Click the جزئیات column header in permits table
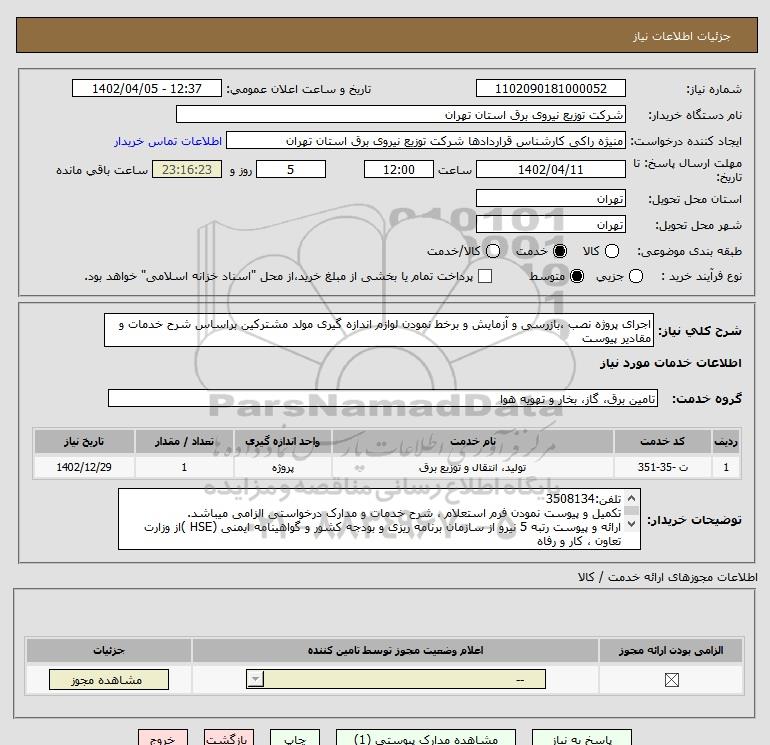Screen dimensions: 770x745 (x=109, y=650)
